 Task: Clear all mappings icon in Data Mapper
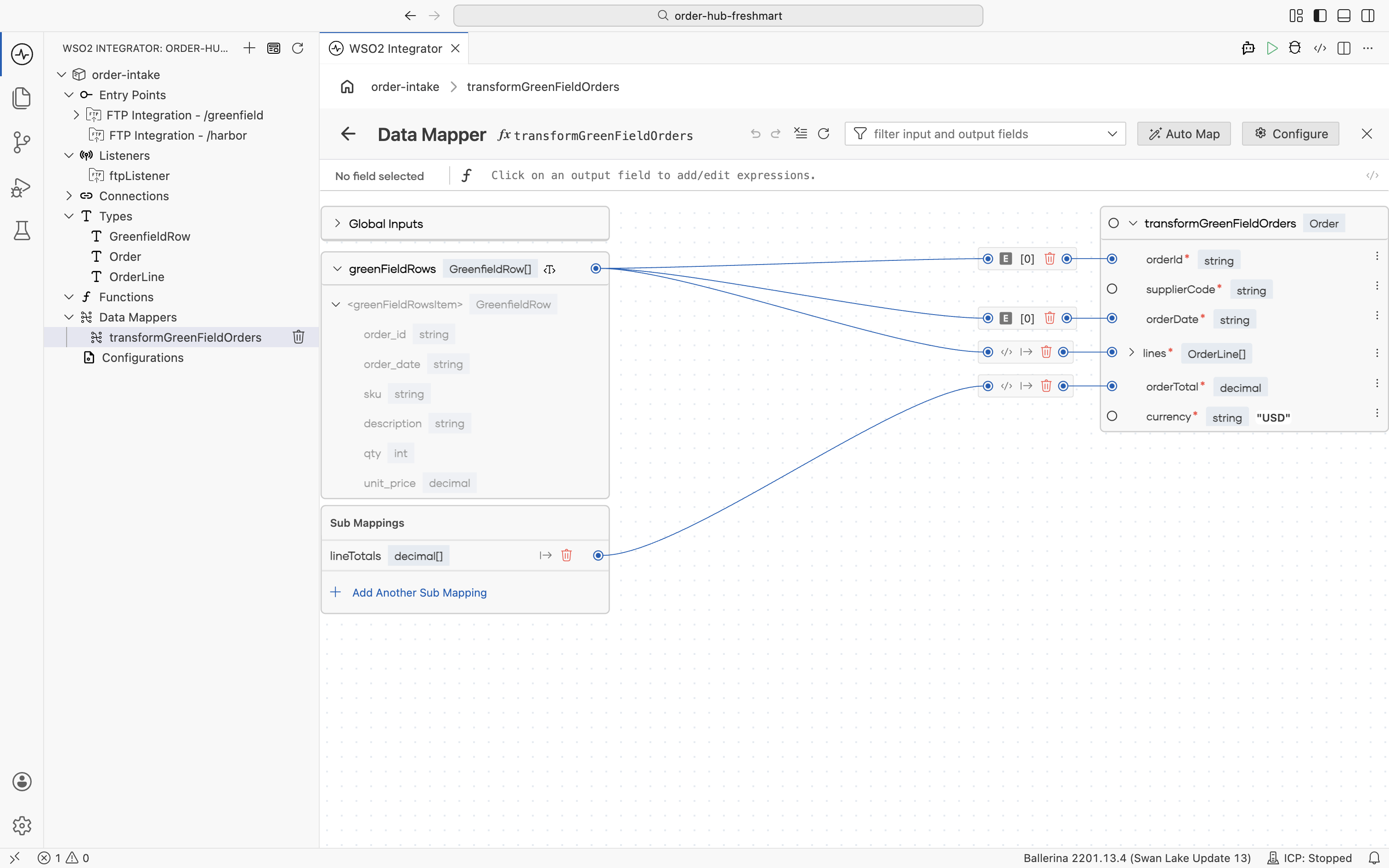point(801,134)
